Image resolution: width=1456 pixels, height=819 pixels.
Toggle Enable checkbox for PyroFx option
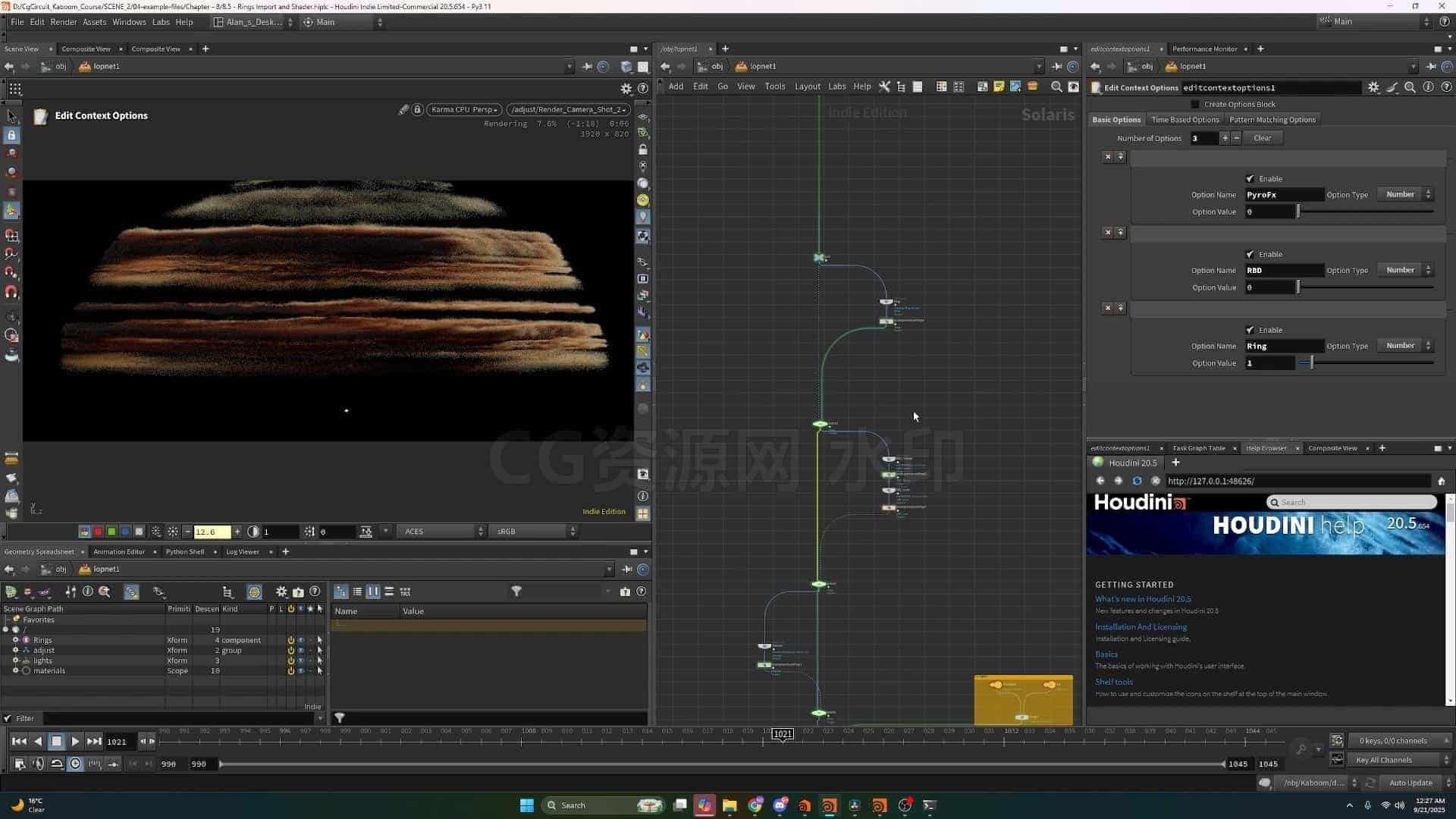pos(1250,179)
